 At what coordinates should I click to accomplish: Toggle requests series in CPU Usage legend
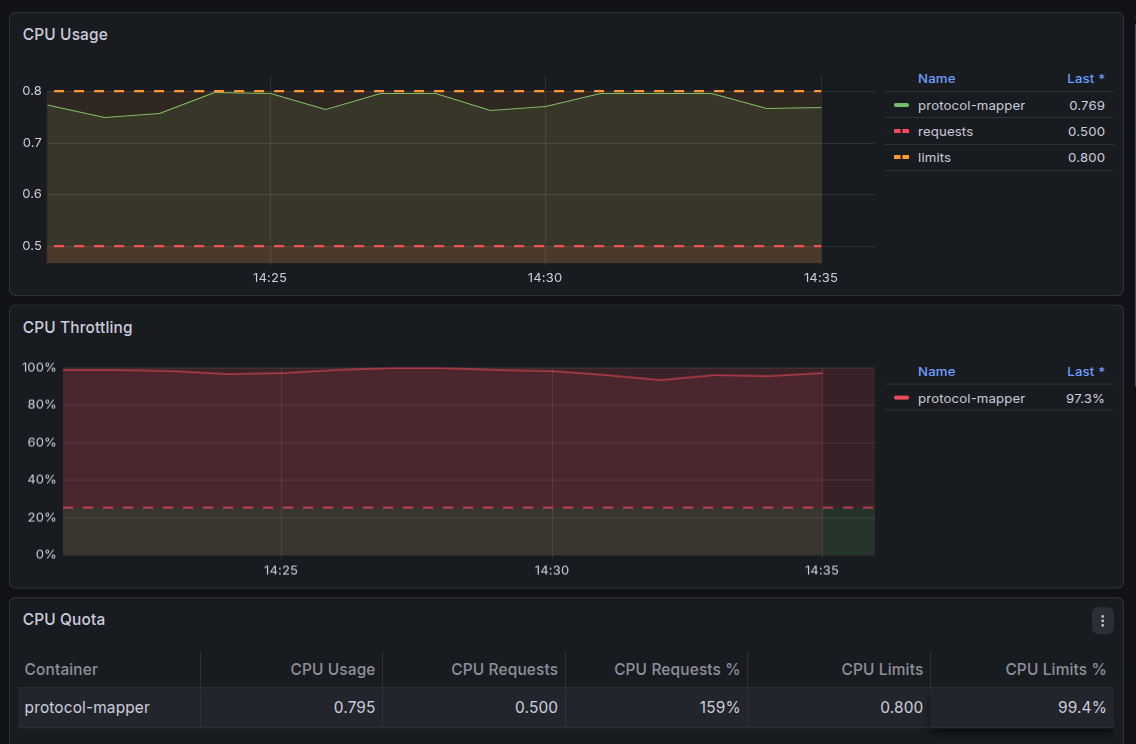point(945,132)
